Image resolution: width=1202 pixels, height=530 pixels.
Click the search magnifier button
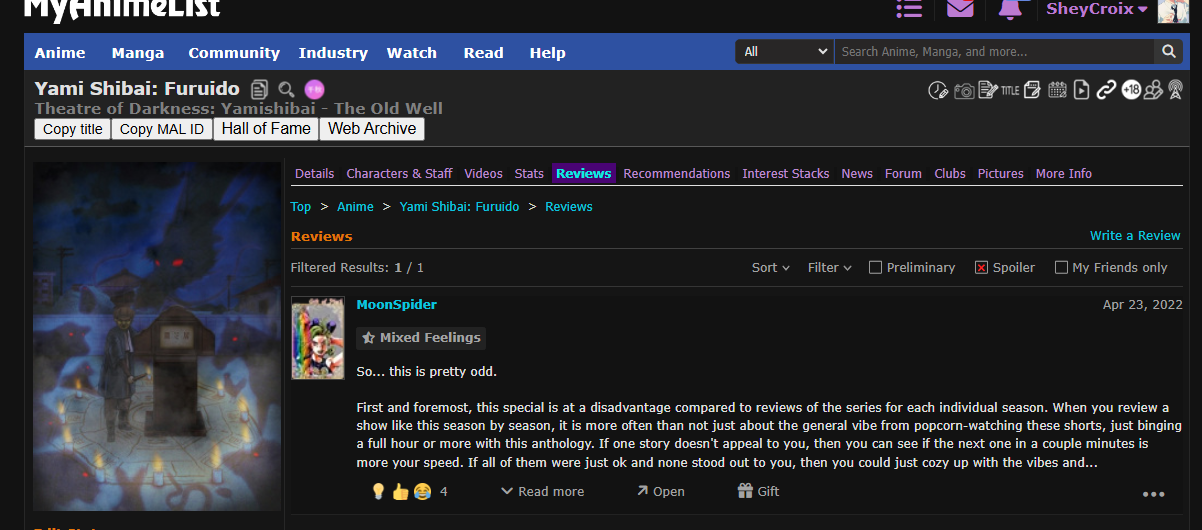click(x=1169, y=51)
